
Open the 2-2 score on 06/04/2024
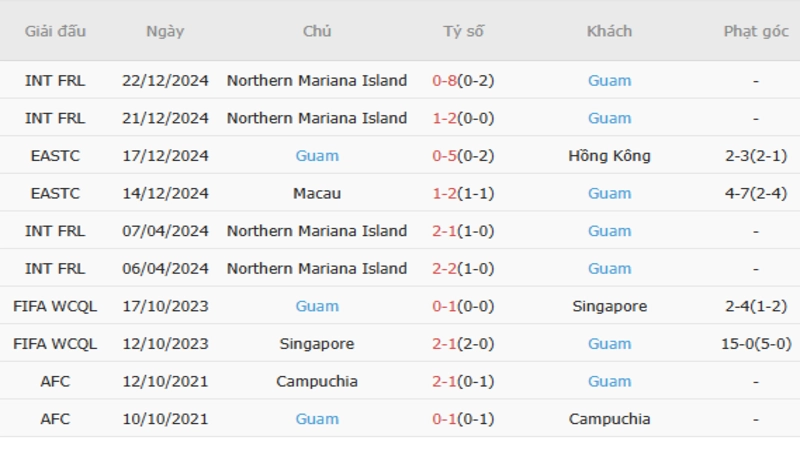pos(444,269)
